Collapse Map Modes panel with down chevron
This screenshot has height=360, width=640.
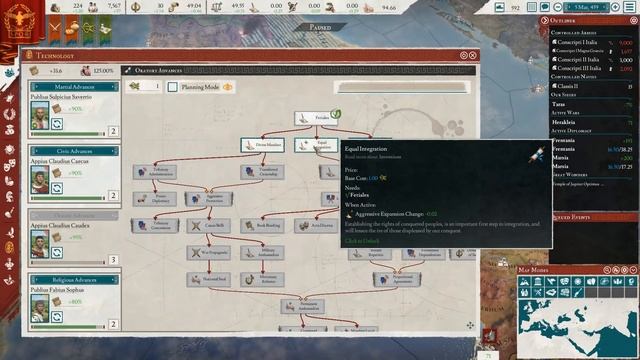click(633, 270)
